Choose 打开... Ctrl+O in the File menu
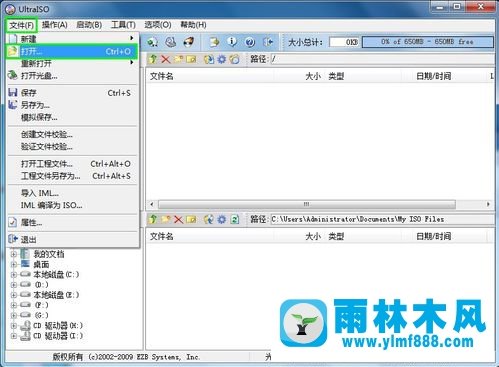Image resolution: width=499 pixels, height=367 pixels. (72, 52)
